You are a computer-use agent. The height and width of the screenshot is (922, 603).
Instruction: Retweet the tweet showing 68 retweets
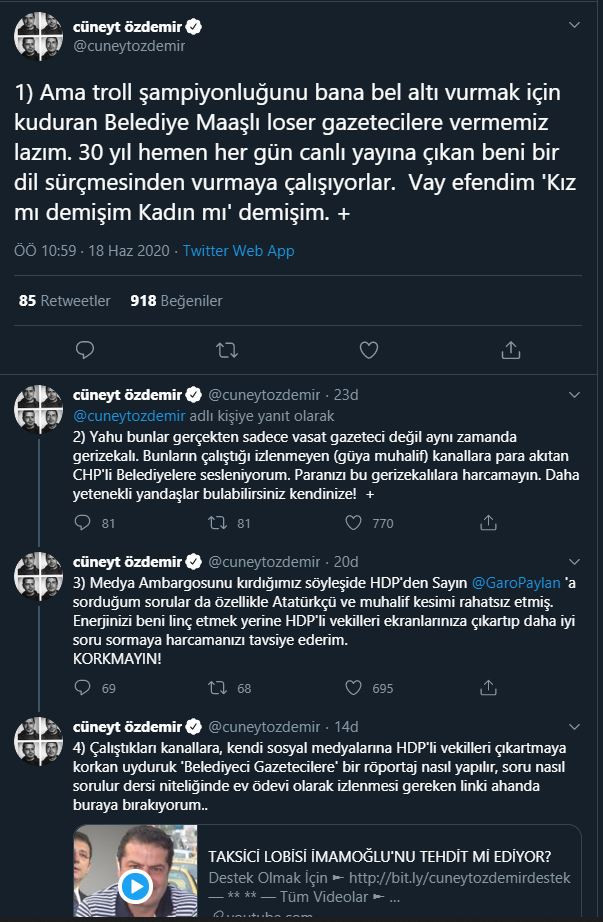click(218, 687)
